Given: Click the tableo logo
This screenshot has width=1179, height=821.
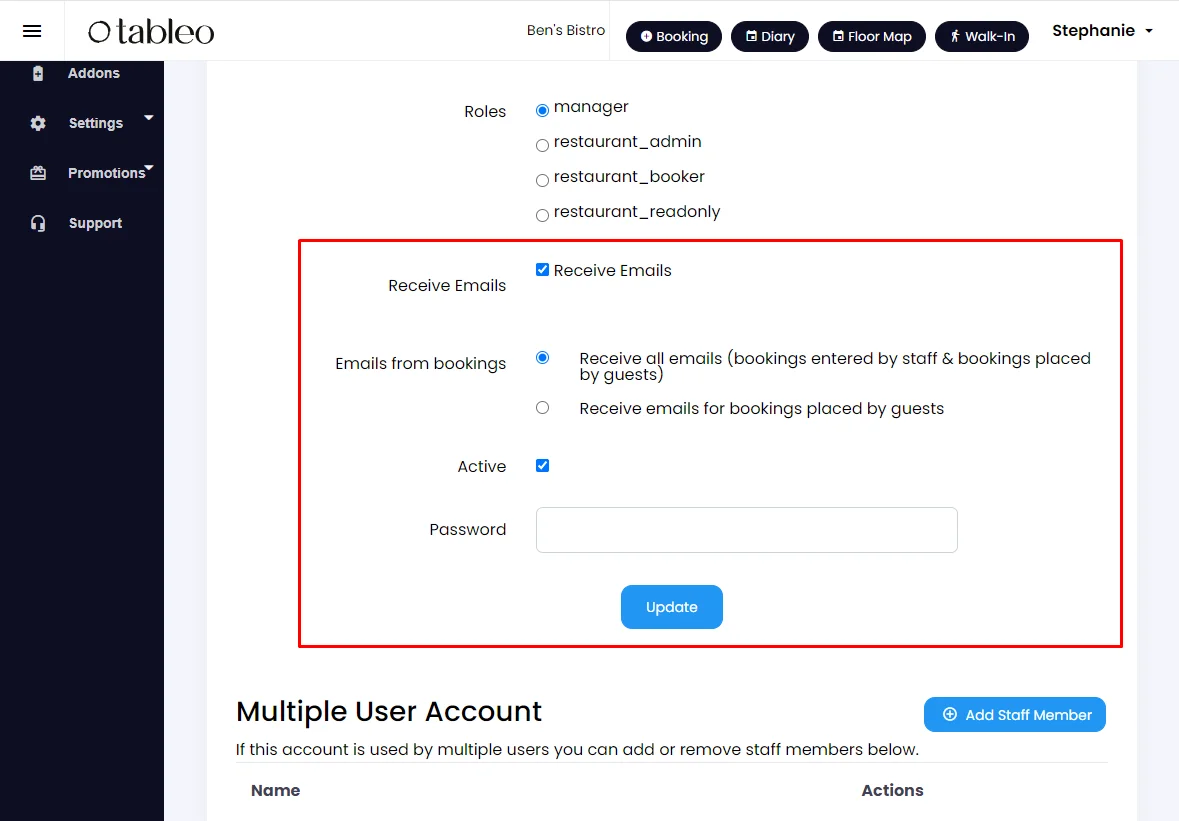Looking at the screenshot, I should [151, 32].
